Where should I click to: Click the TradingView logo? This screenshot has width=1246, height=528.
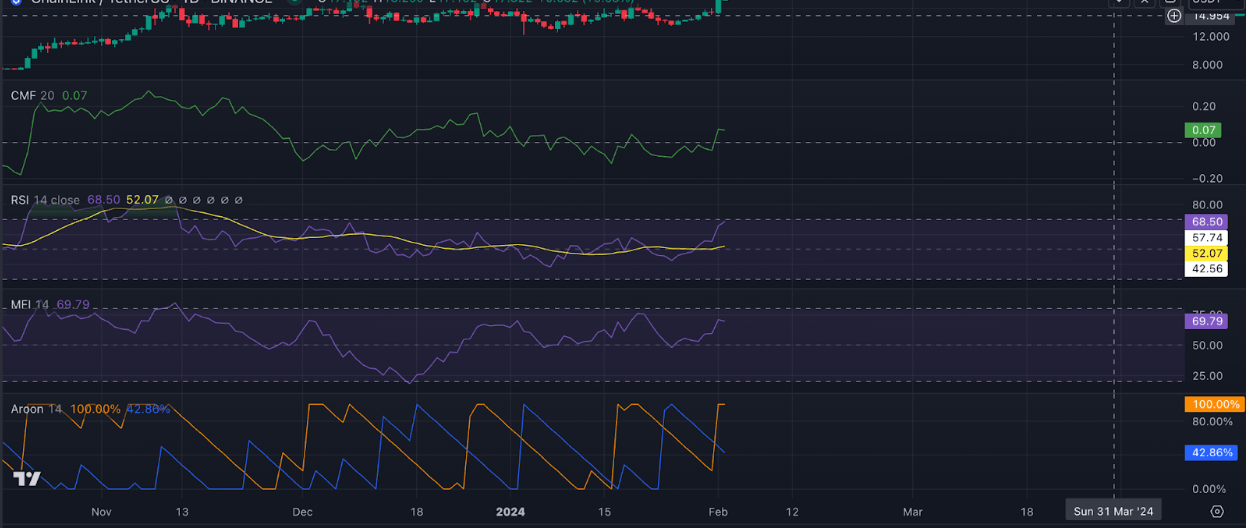(27, 479)
